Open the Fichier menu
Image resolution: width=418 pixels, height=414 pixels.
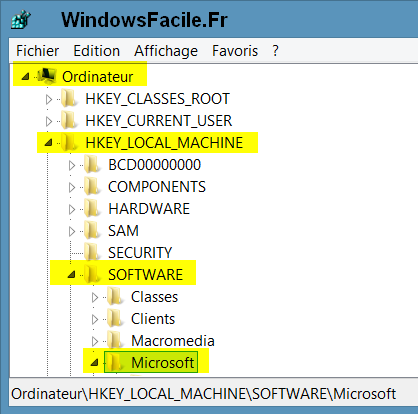(38, 51)
